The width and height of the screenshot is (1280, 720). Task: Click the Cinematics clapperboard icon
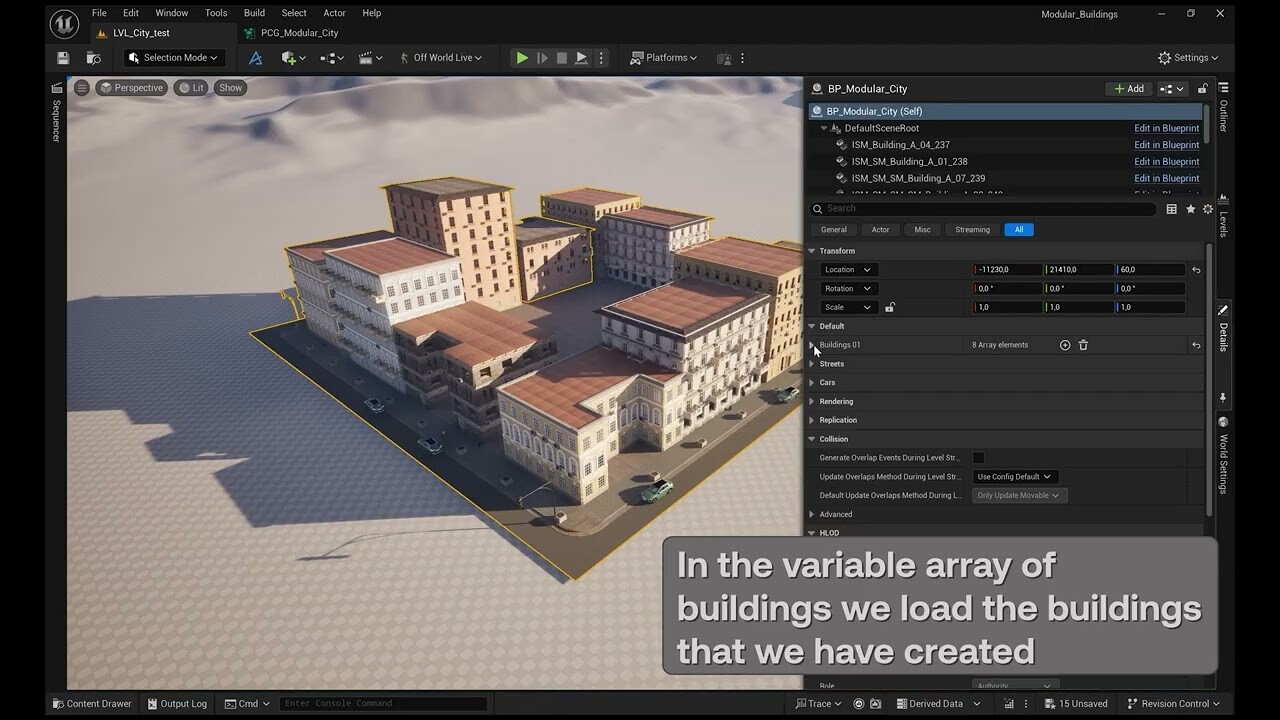[x=368, y=57]
